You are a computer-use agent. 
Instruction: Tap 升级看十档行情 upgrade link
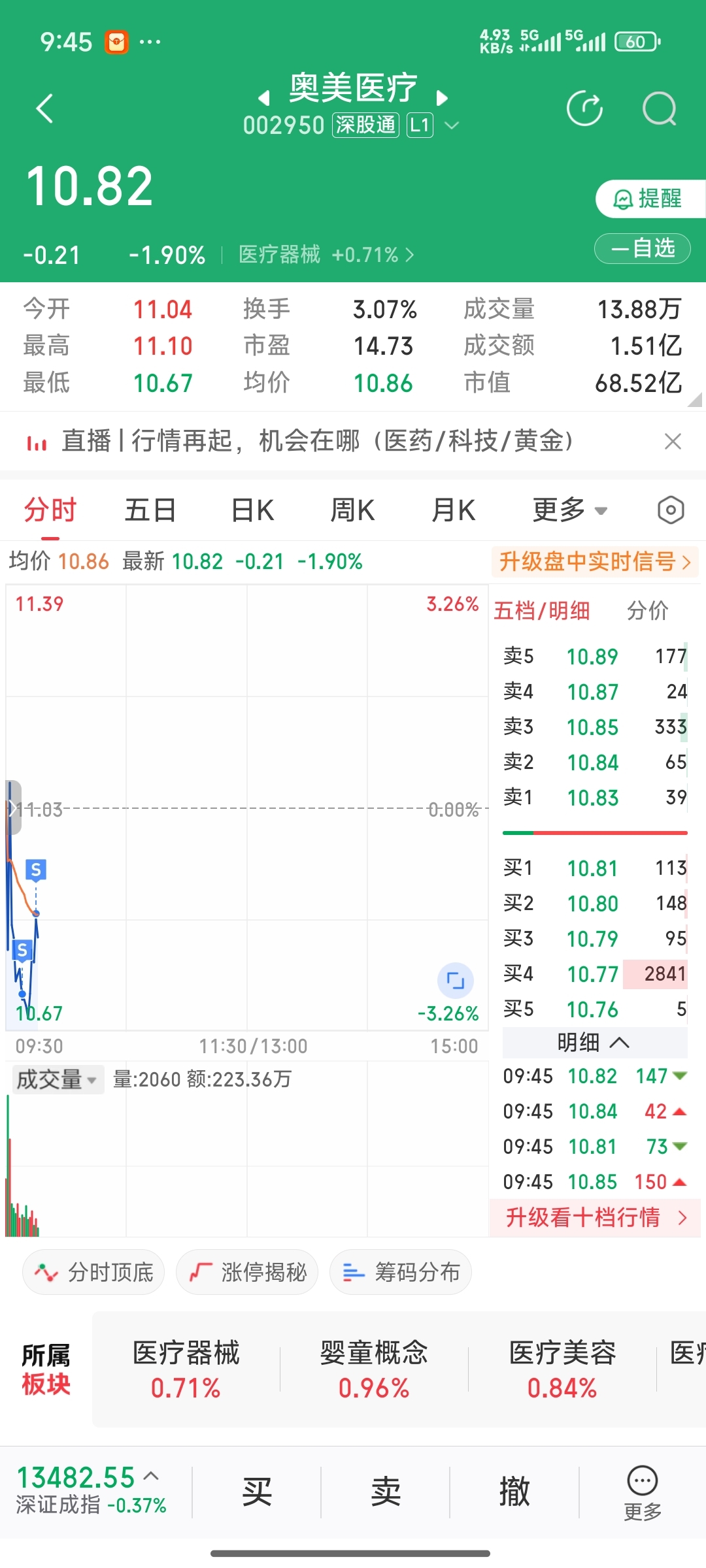coord(596,1218)
